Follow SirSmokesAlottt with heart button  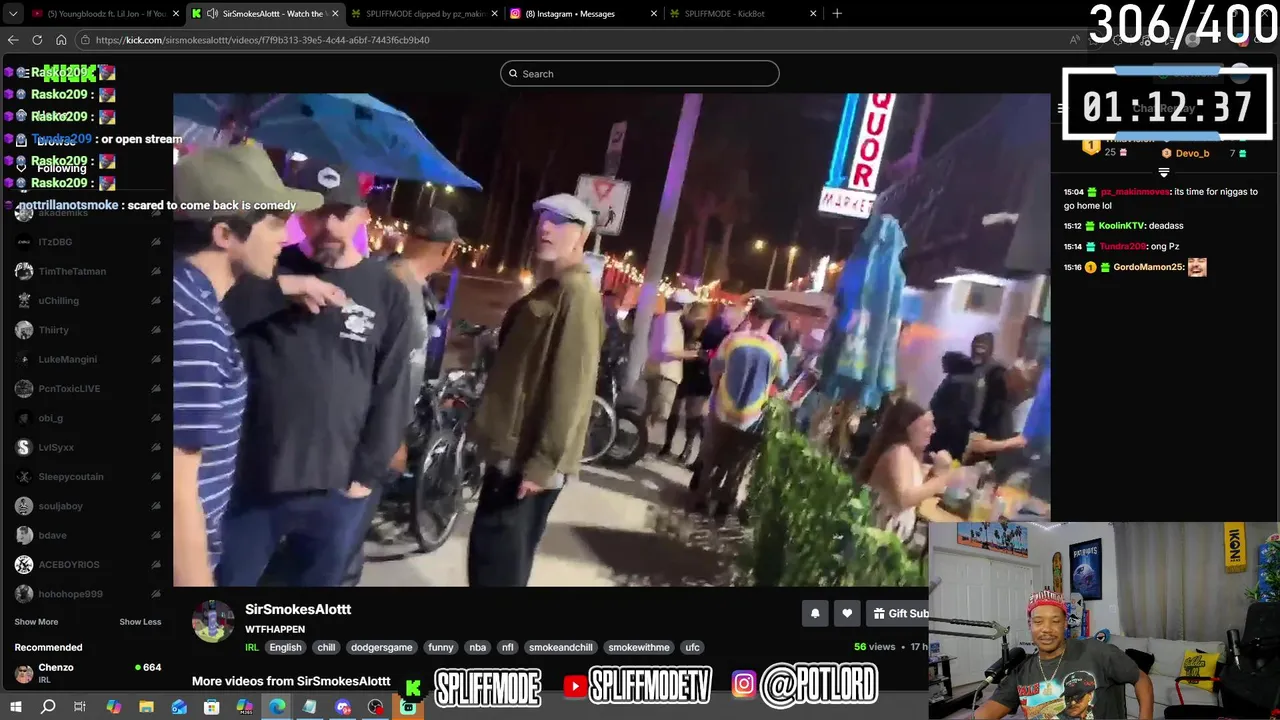pyautogui.click(x=847, y=614)
